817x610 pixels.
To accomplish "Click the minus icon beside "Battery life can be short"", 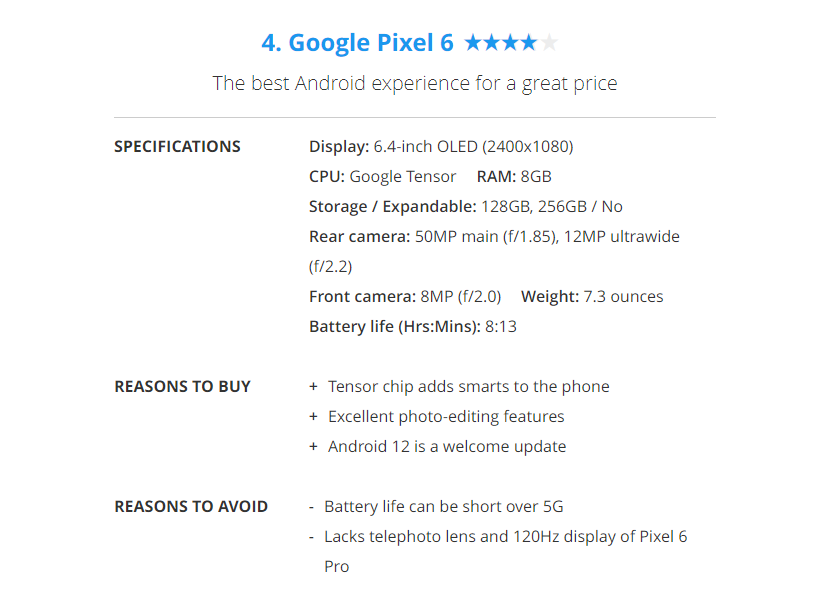I will 313,507.
